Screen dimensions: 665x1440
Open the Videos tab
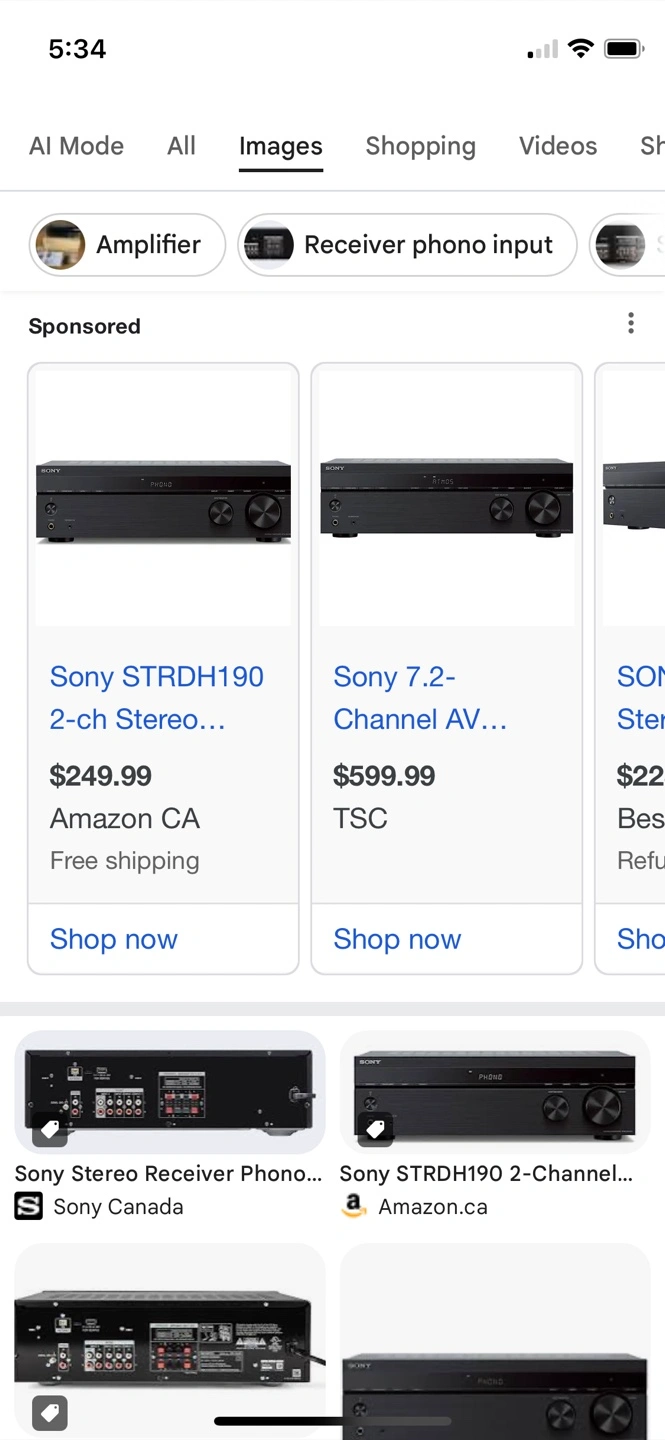(x=557, y=146)
